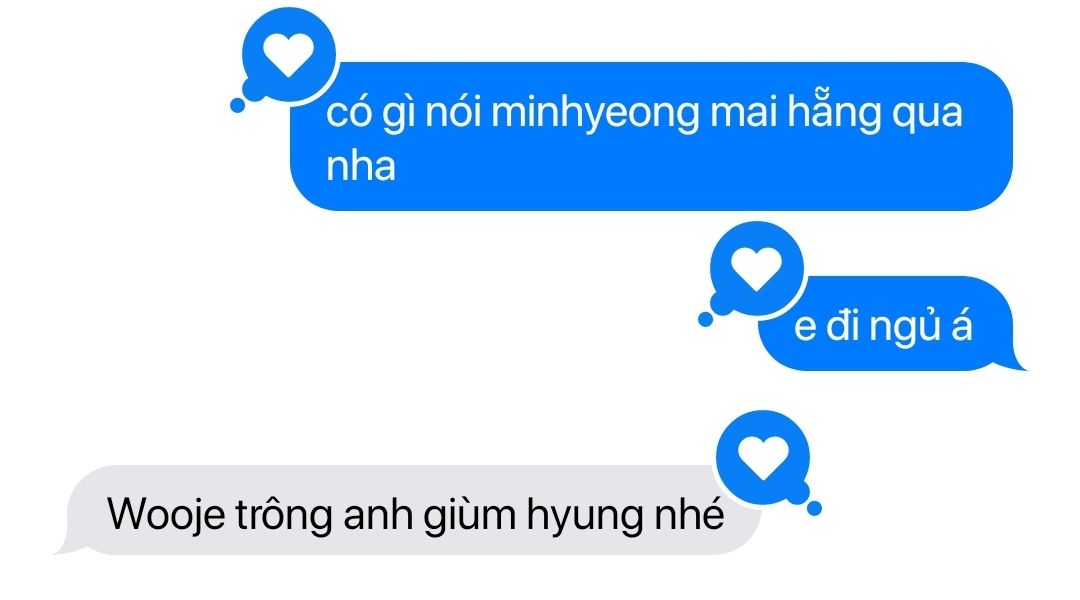Tap heart reaction on the Wooje message
Image resolution: width=1080 pixels, height=600 pixels.
tap(763, 458)
